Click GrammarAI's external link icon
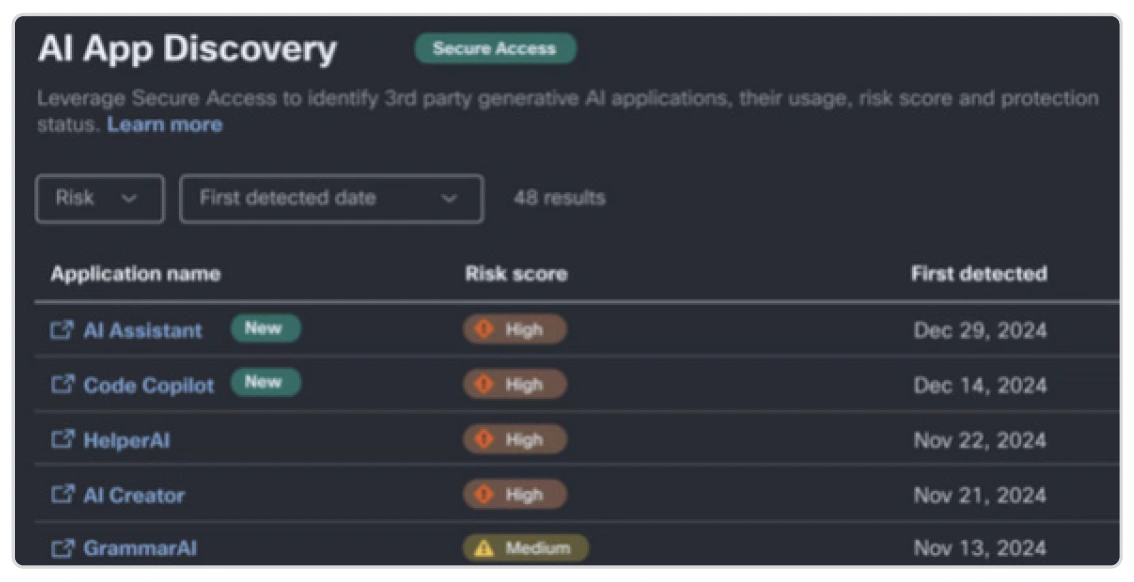Screen dimensions: 1134x582 (x=63, y=548)
